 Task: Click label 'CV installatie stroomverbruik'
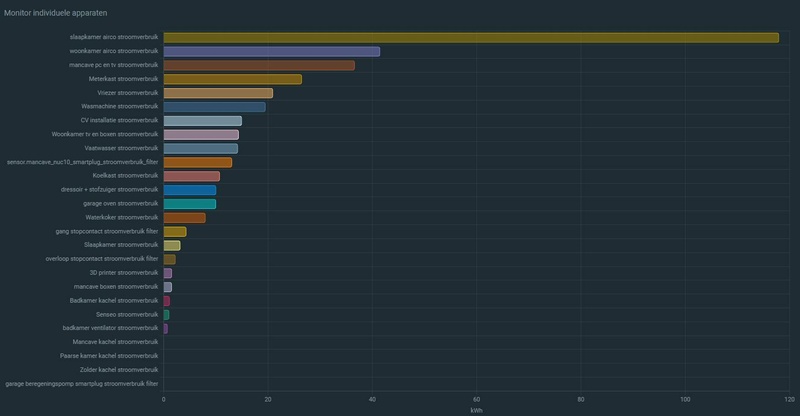(119, 120)
